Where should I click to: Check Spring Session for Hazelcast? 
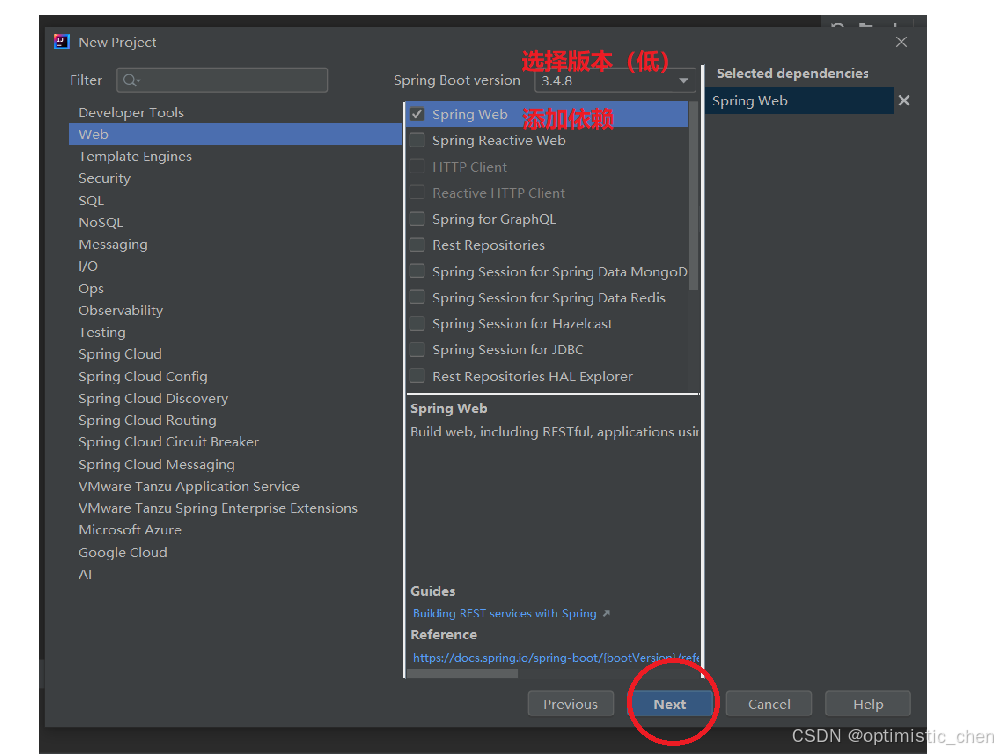[x=417, y=324]
